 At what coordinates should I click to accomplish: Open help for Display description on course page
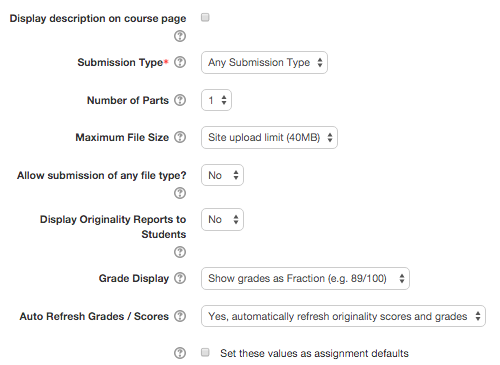pos(180,36)
